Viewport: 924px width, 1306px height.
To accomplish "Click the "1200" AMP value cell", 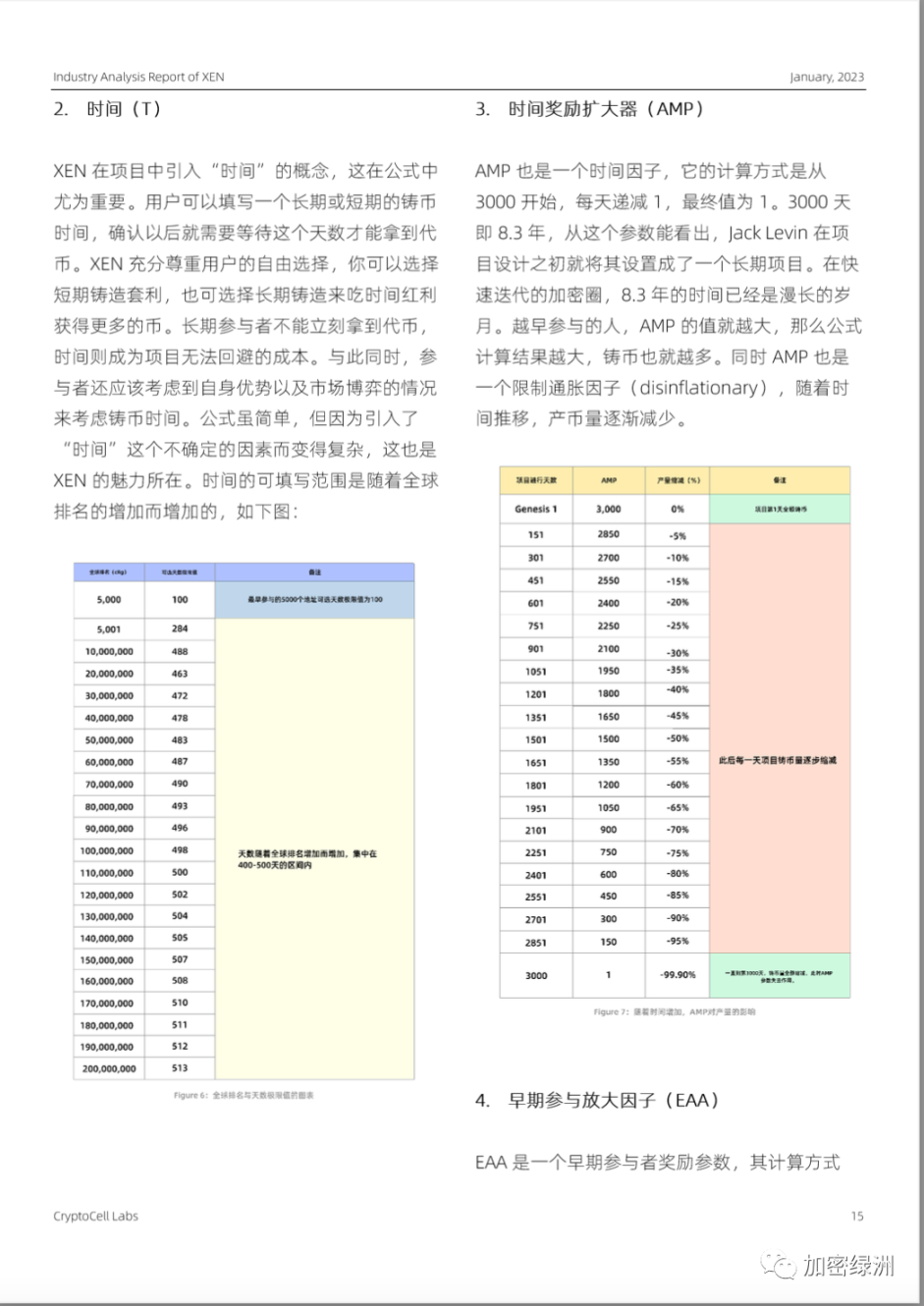I will [x=609, y=785].
